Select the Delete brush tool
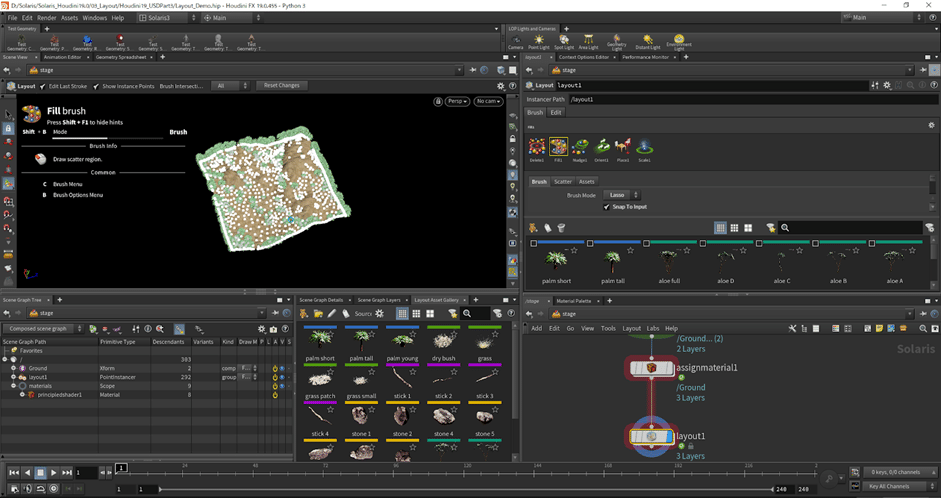The width and height of the screenshot is (941, 498). tap(536, 147)
